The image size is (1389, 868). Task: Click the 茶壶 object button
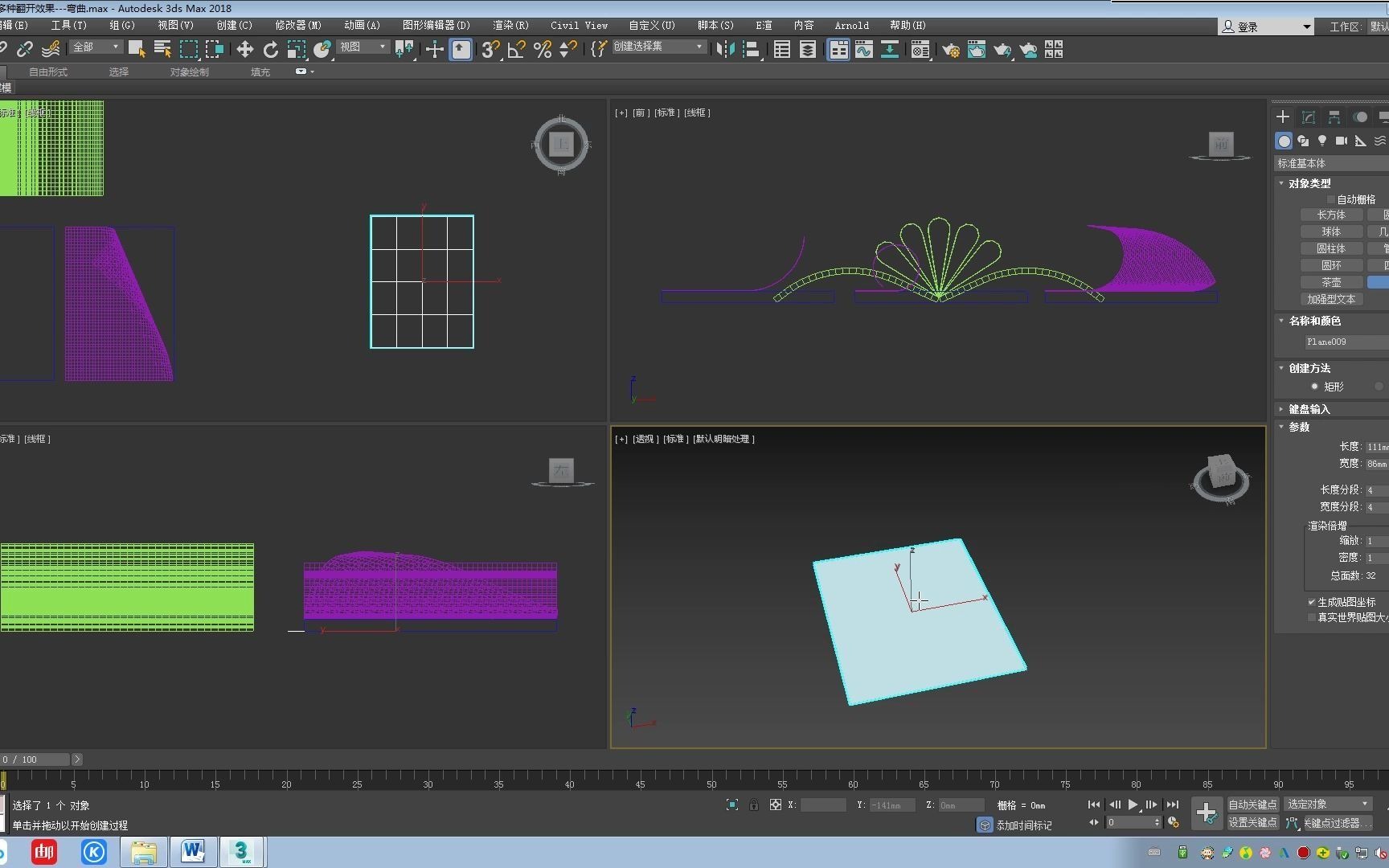click(x=1331, y=282)
